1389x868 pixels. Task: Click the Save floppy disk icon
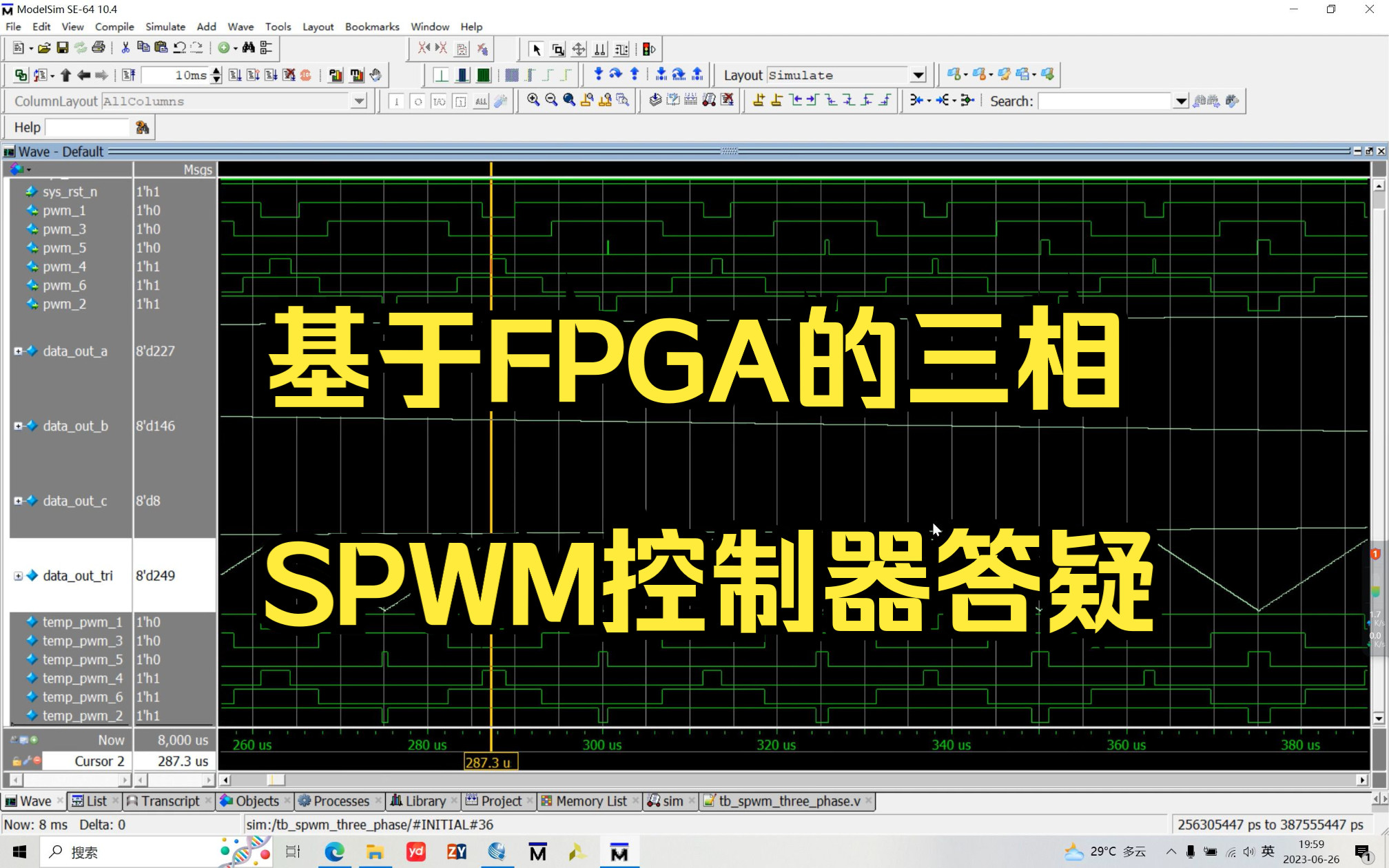click(62, 48)
